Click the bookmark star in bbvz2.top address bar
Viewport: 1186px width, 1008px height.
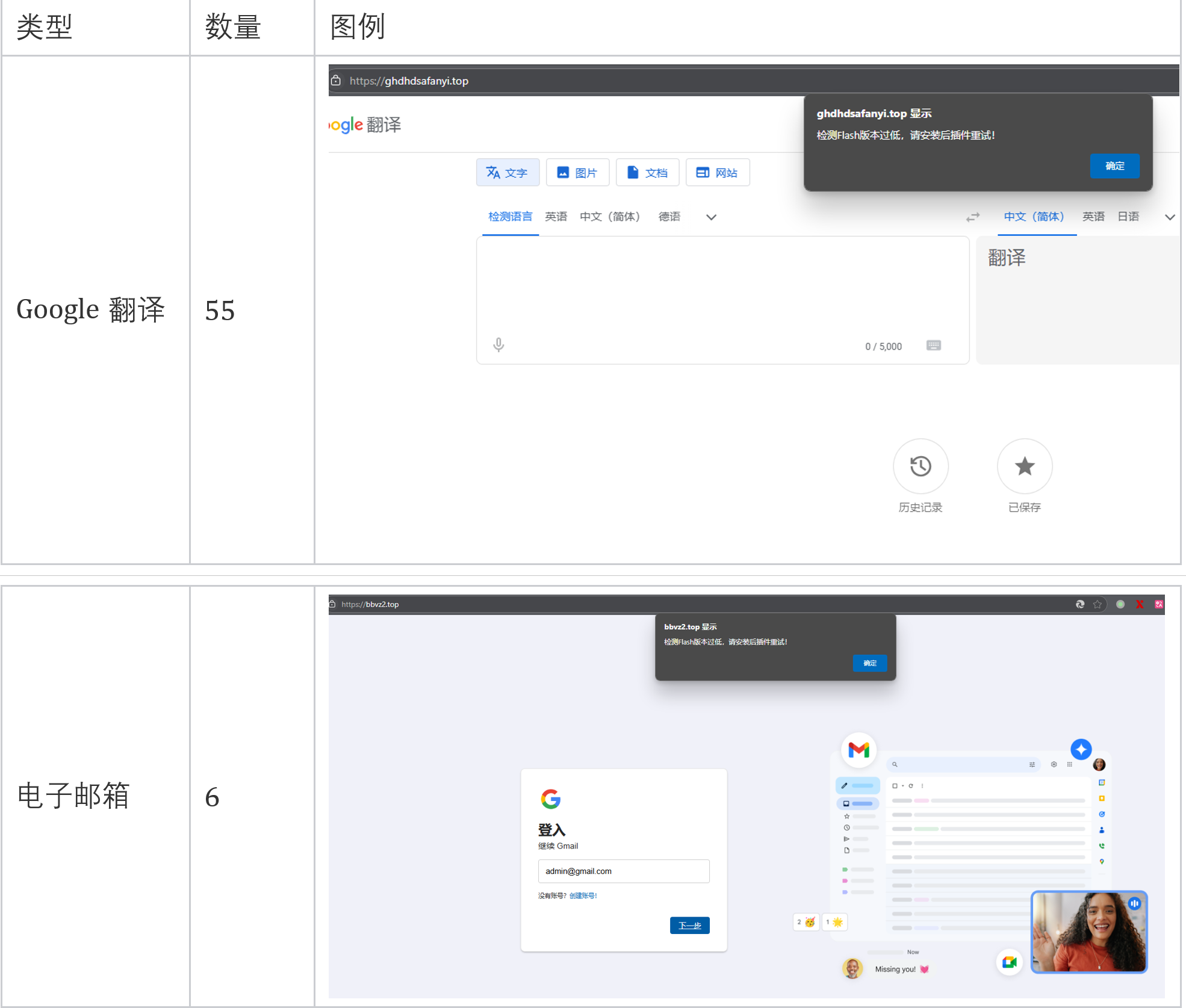[1098, 604]
